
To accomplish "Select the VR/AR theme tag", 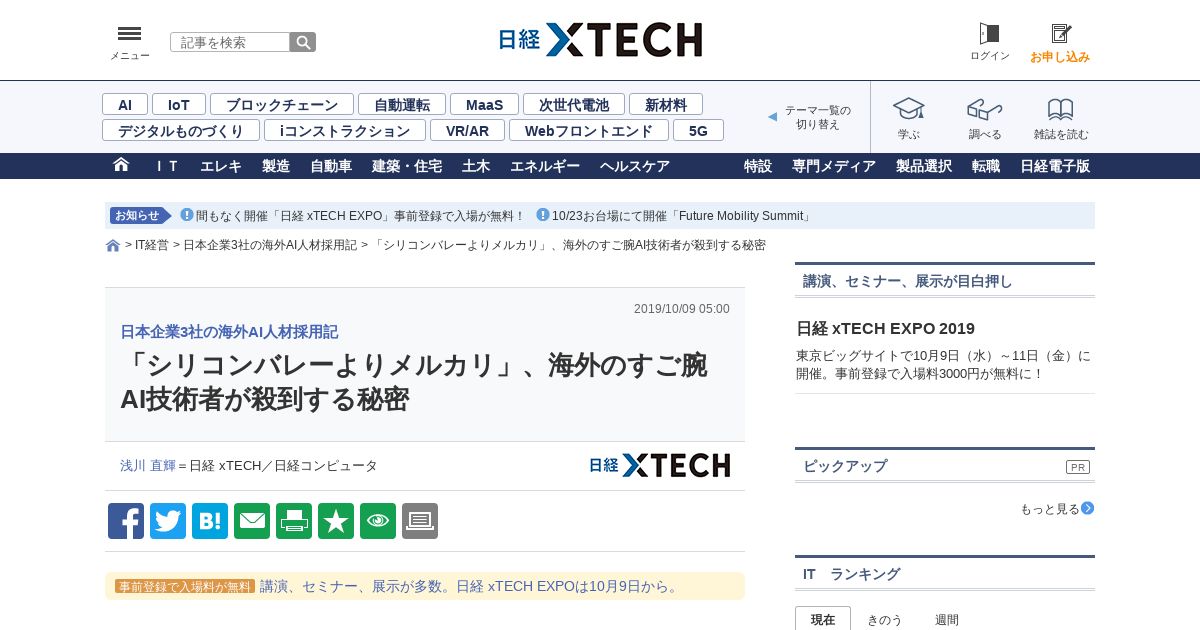I will point(467,130).
